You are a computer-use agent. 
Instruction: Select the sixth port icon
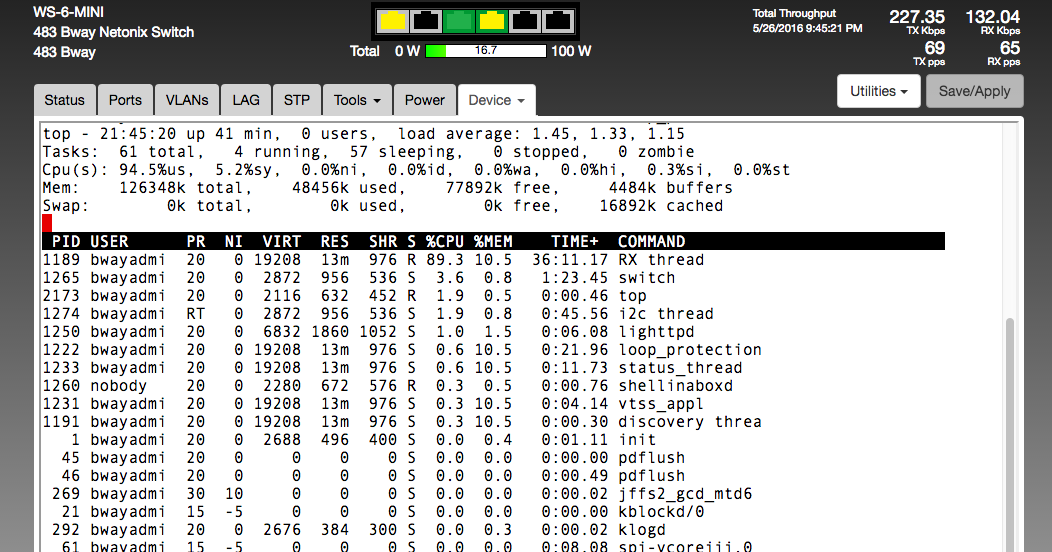tap(558, 20)
